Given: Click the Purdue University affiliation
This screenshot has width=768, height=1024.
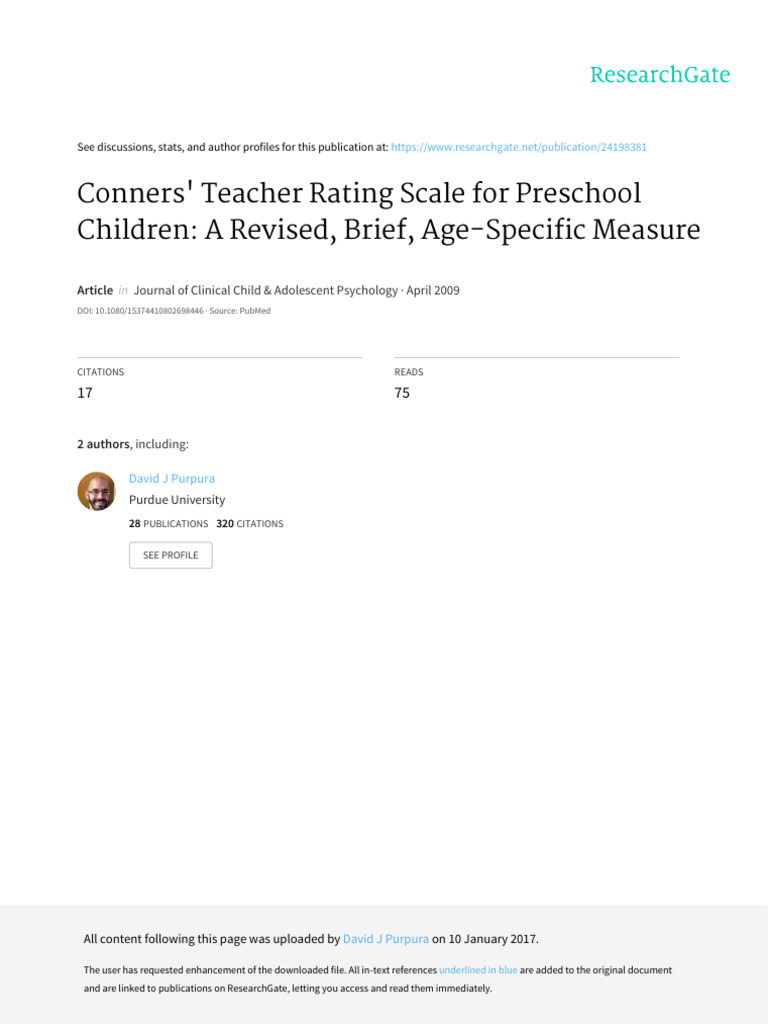Looking at the screenshot, I should 177,500.
